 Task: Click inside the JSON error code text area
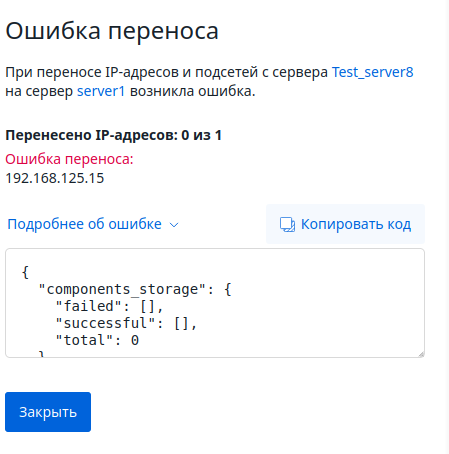click(x=215, y=303)
